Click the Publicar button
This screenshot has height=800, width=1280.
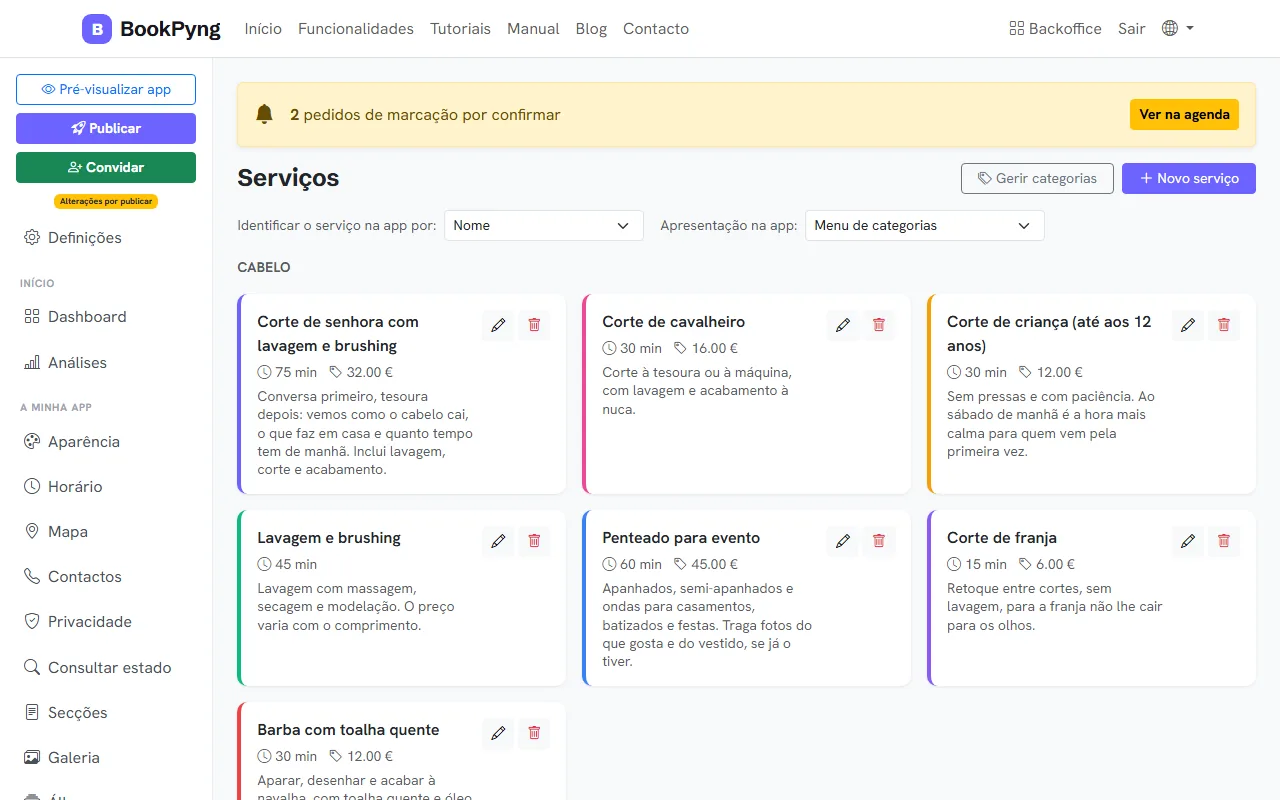pyautogui.click(x=106, y=128)
